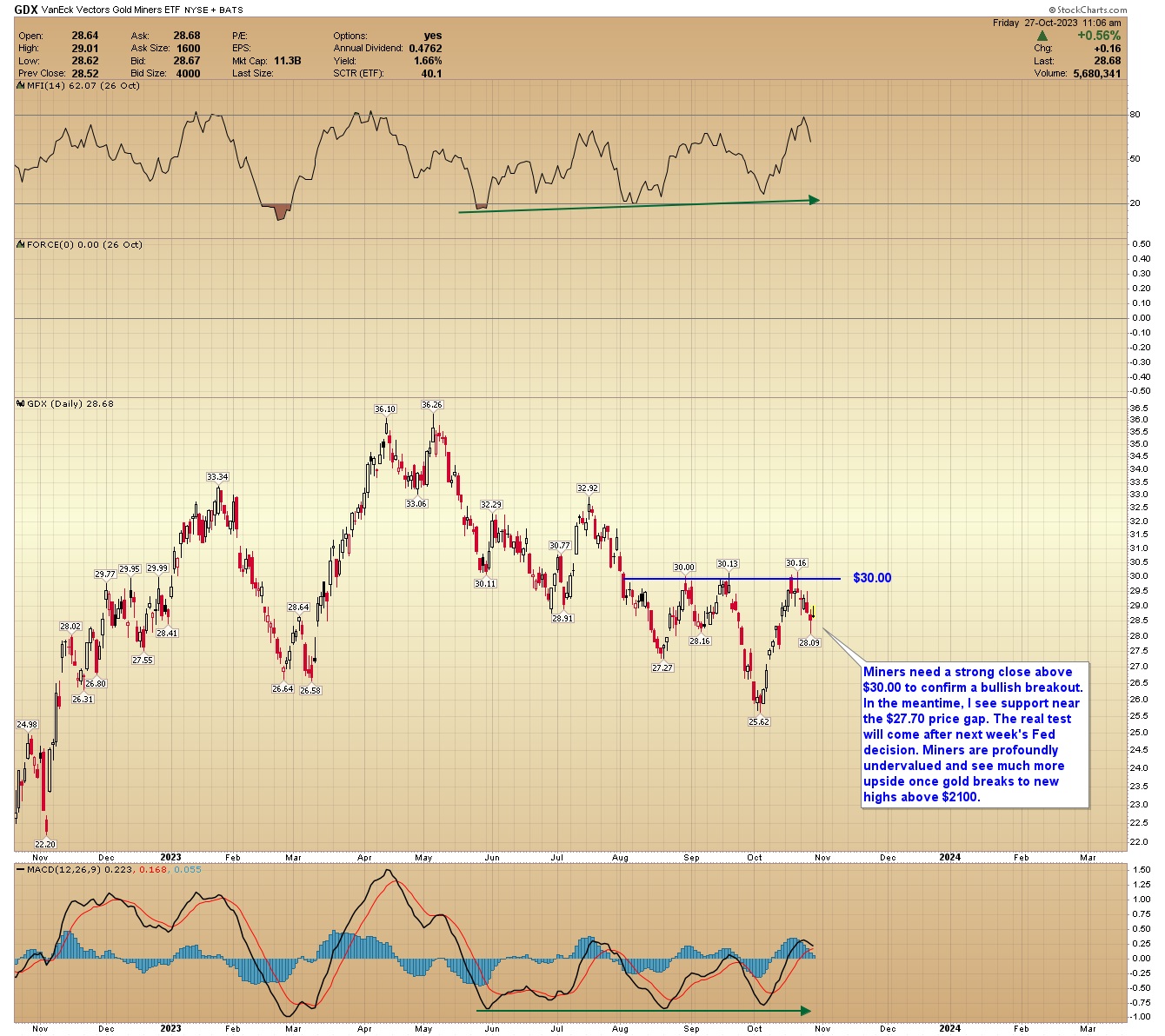Click the 36.26 May peak price label

pos(432,405)
